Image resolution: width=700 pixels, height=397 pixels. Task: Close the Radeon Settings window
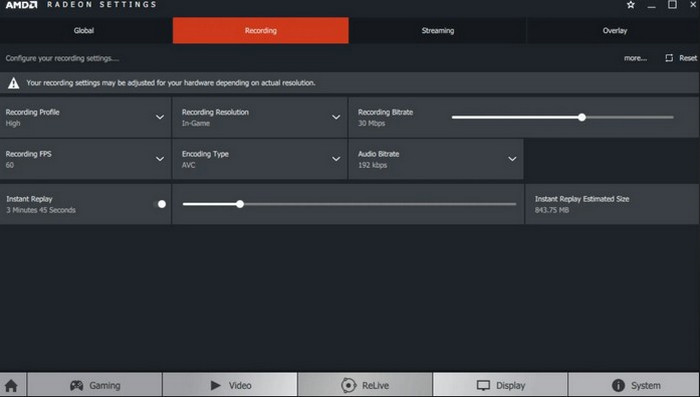coord(693,4)
